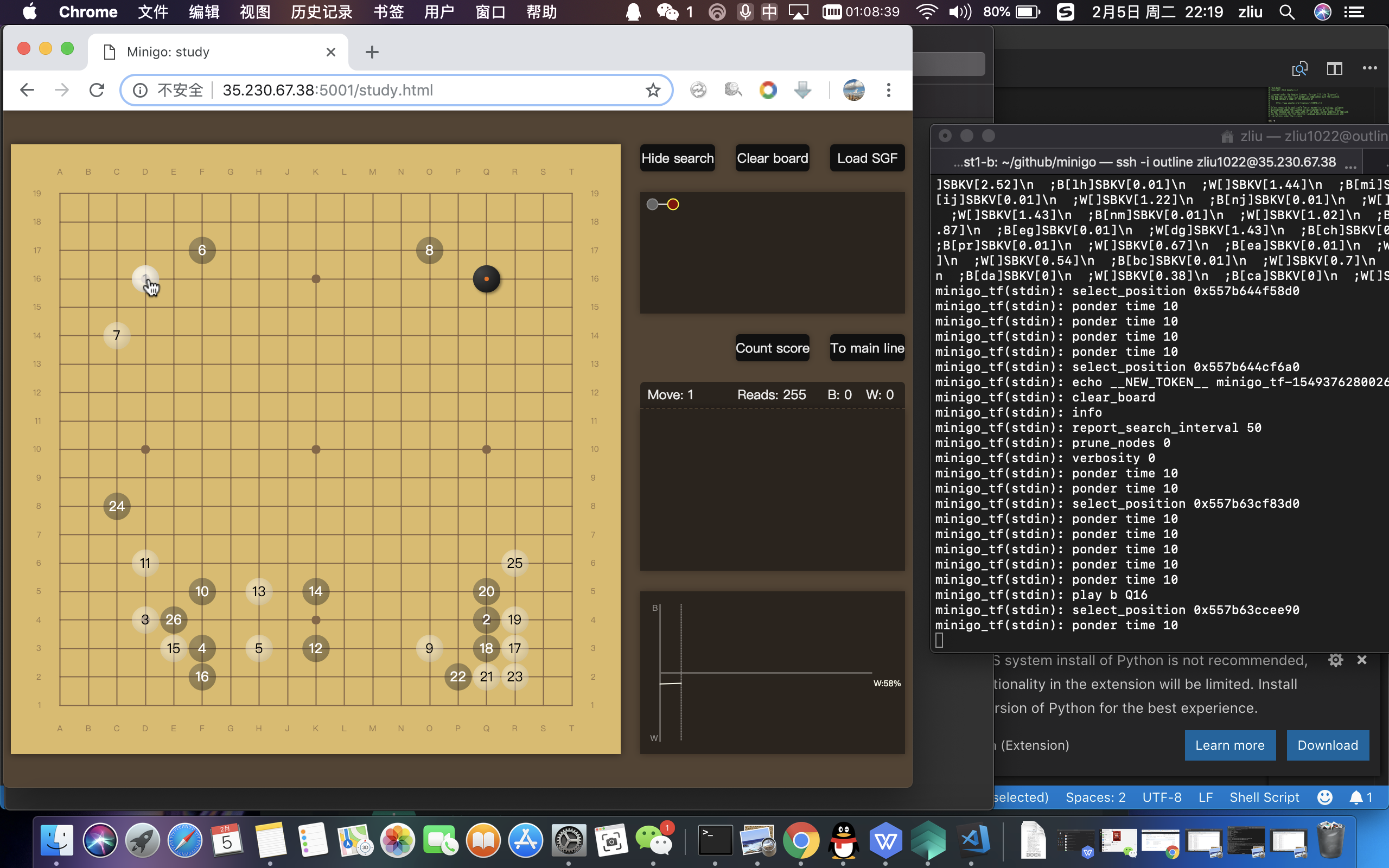The height and width of the screenshot is (868, 1389).
Task: Open the gear settings on the Python notification
Action: (x=1336, y=660)
